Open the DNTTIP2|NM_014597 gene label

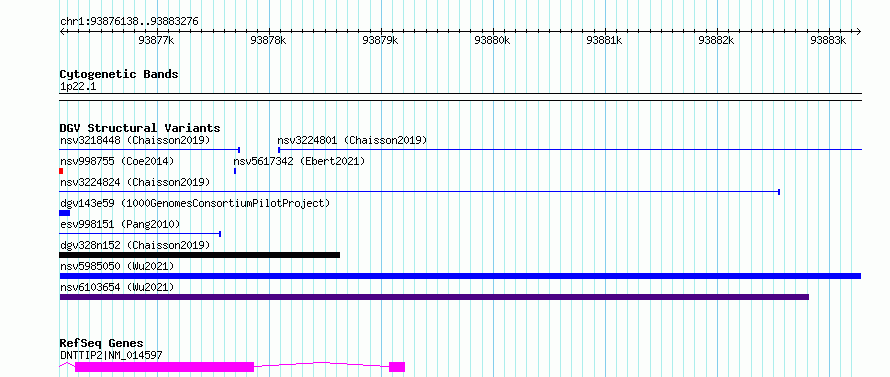(x=111, y=355)
